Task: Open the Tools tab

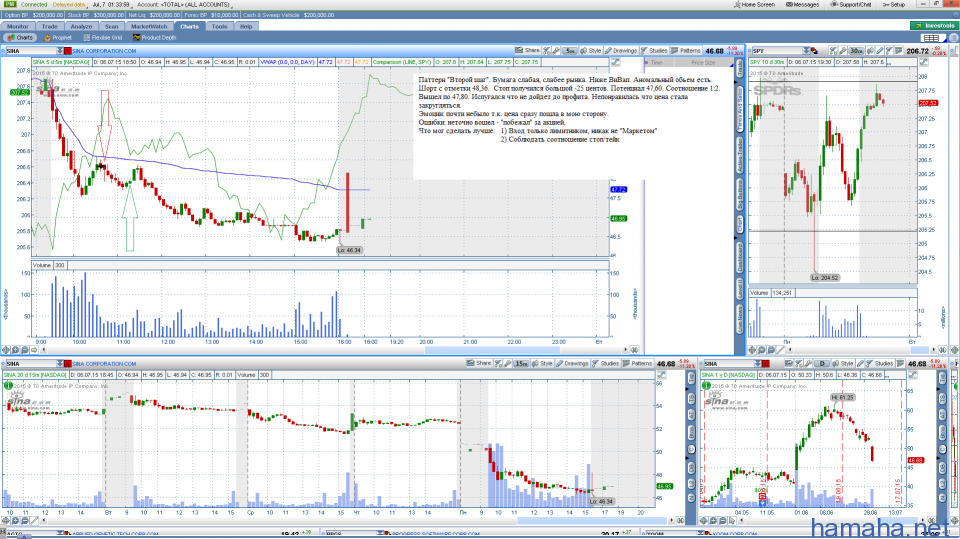Action: 219,26
